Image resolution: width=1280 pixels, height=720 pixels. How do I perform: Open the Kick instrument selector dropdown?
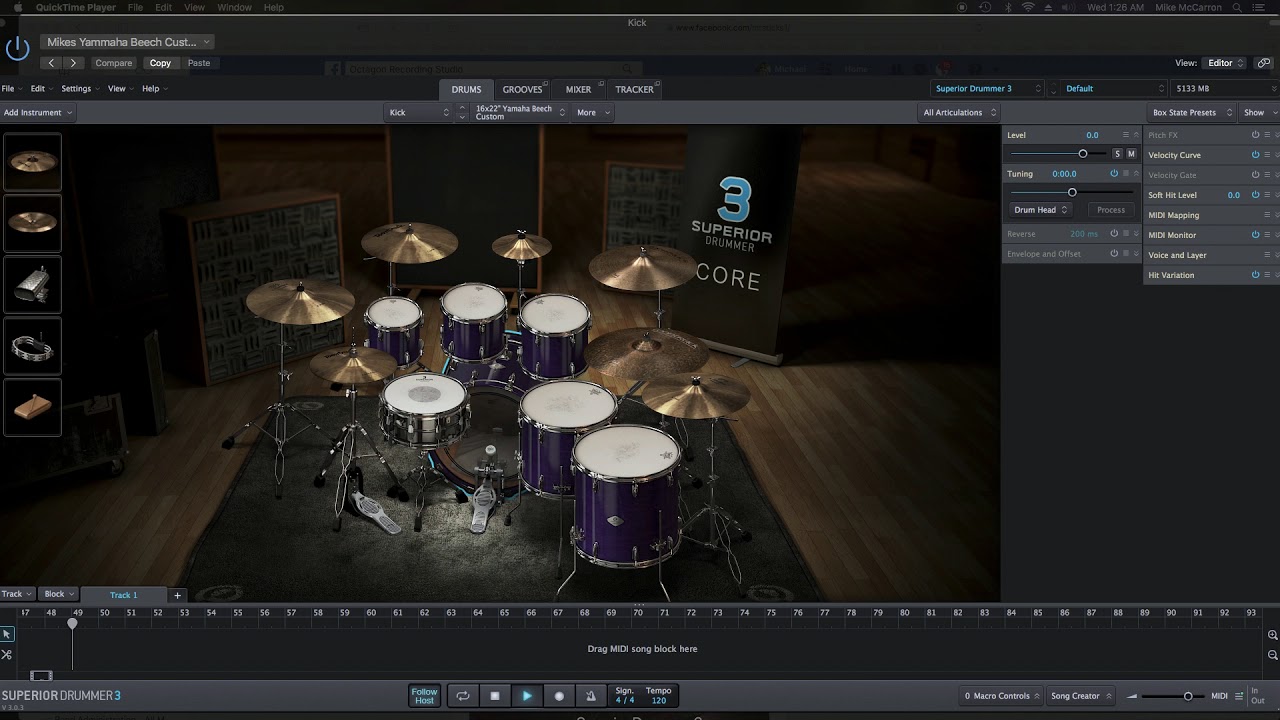(418, 113)
